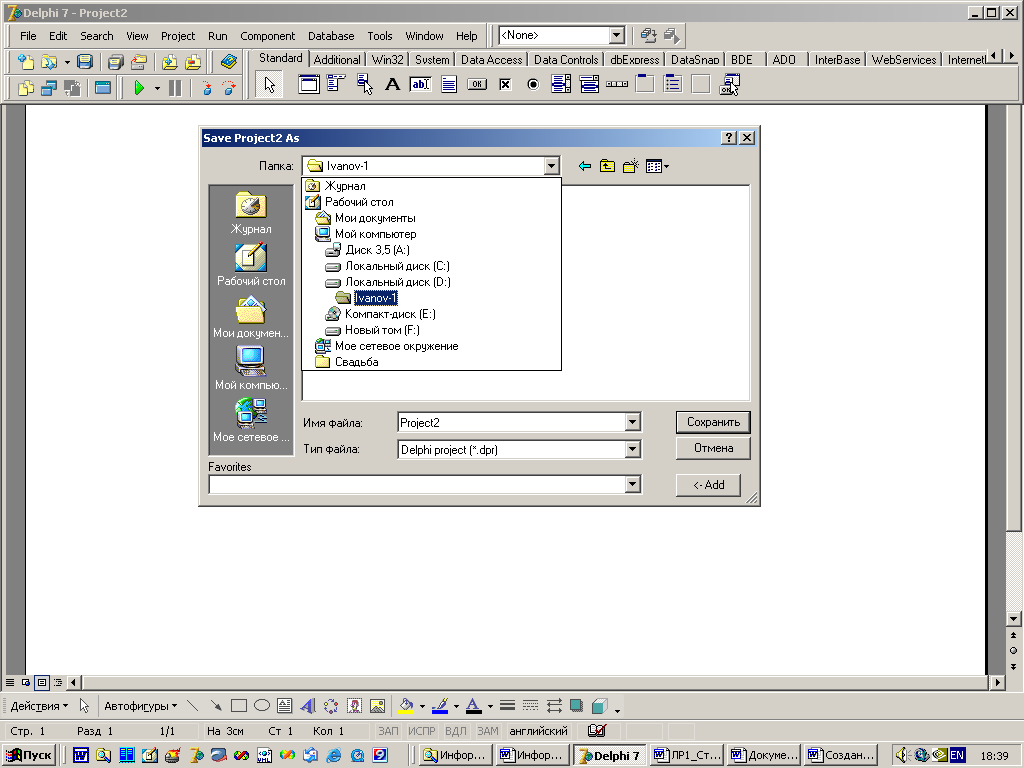Click into the Имя файла text field
Screen dimensions: 1024x768
[511, 423]
